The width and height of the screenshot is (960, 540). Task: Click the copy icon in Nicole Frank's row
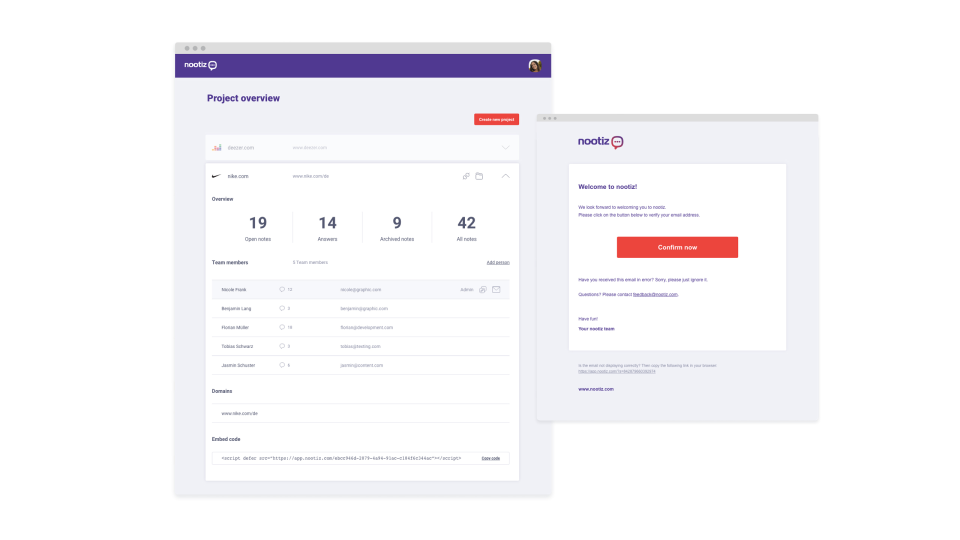(483, 290)
